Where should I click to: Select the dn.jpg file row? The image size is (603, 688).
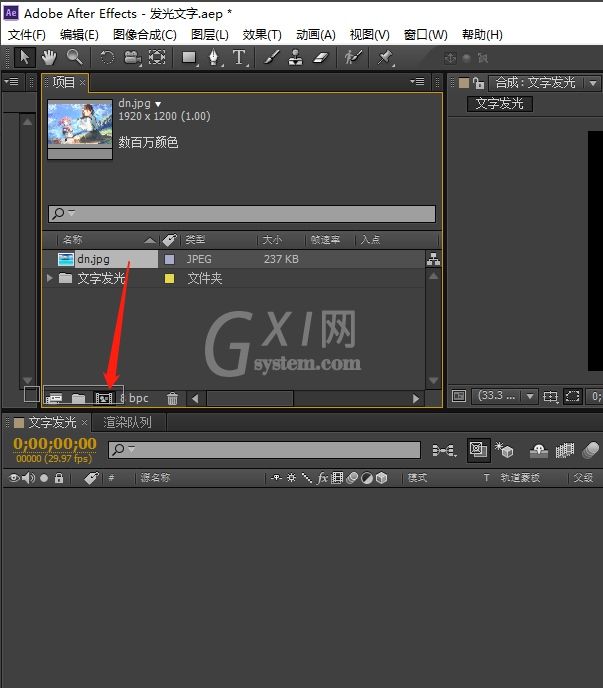coord(234,259)
